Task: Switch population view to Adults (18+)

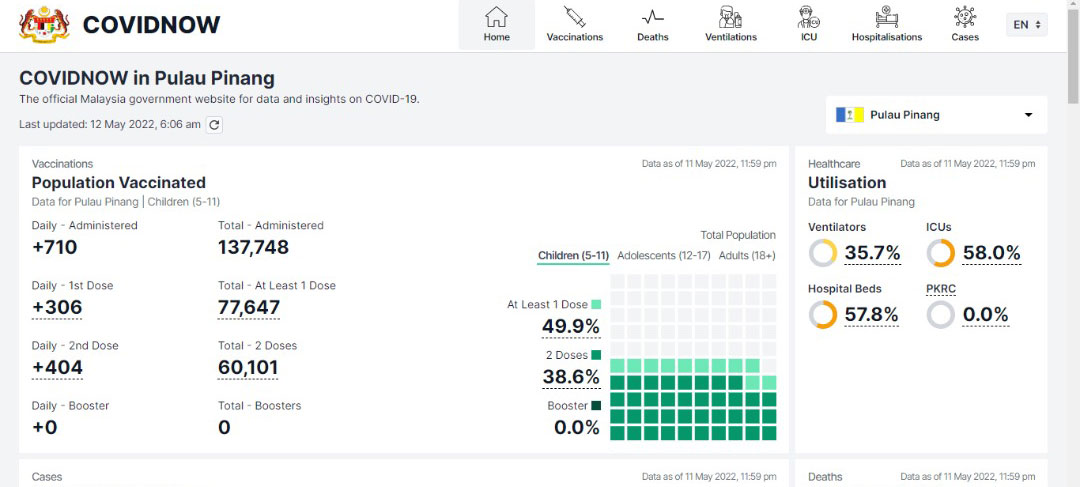Action: (x=747, y=256)
